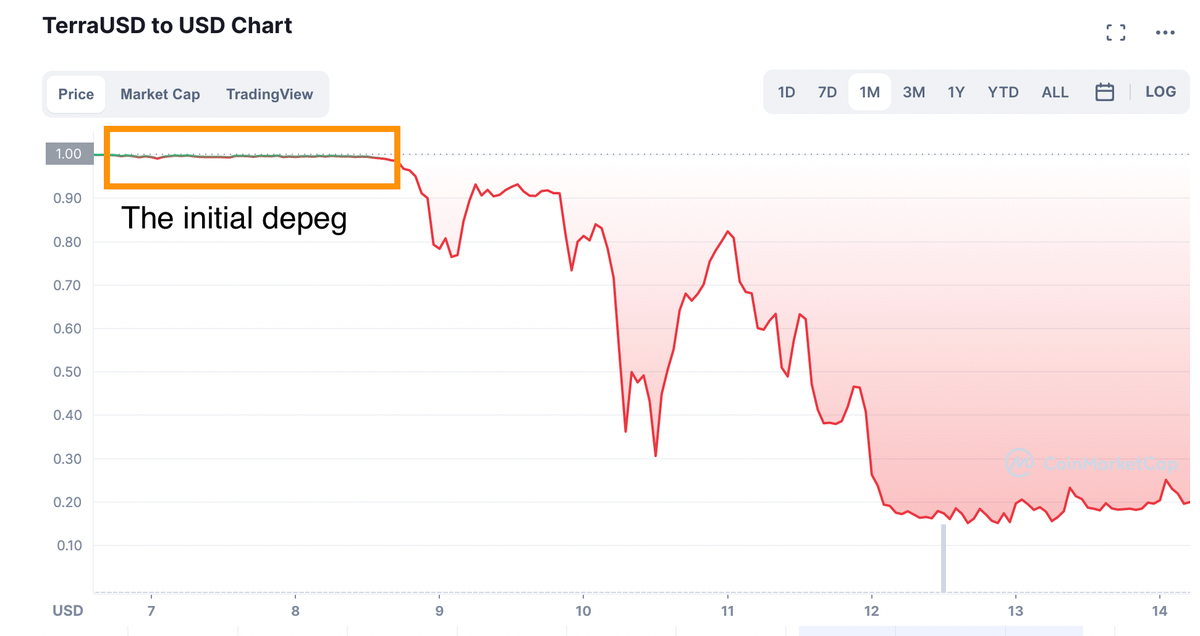Select the 7D time range
Image resolution: width=1200 pixels, height=636 pixels.
(x=827, y=92)
